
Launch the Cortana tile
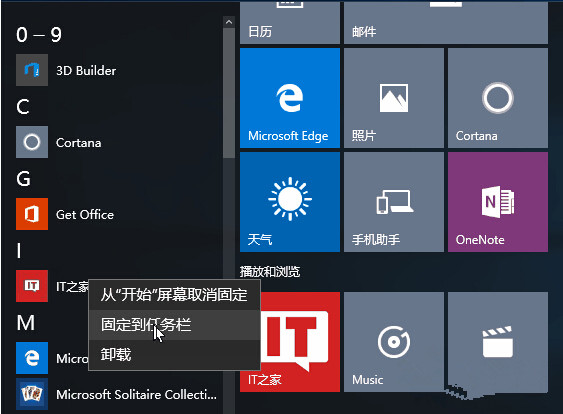498,98
